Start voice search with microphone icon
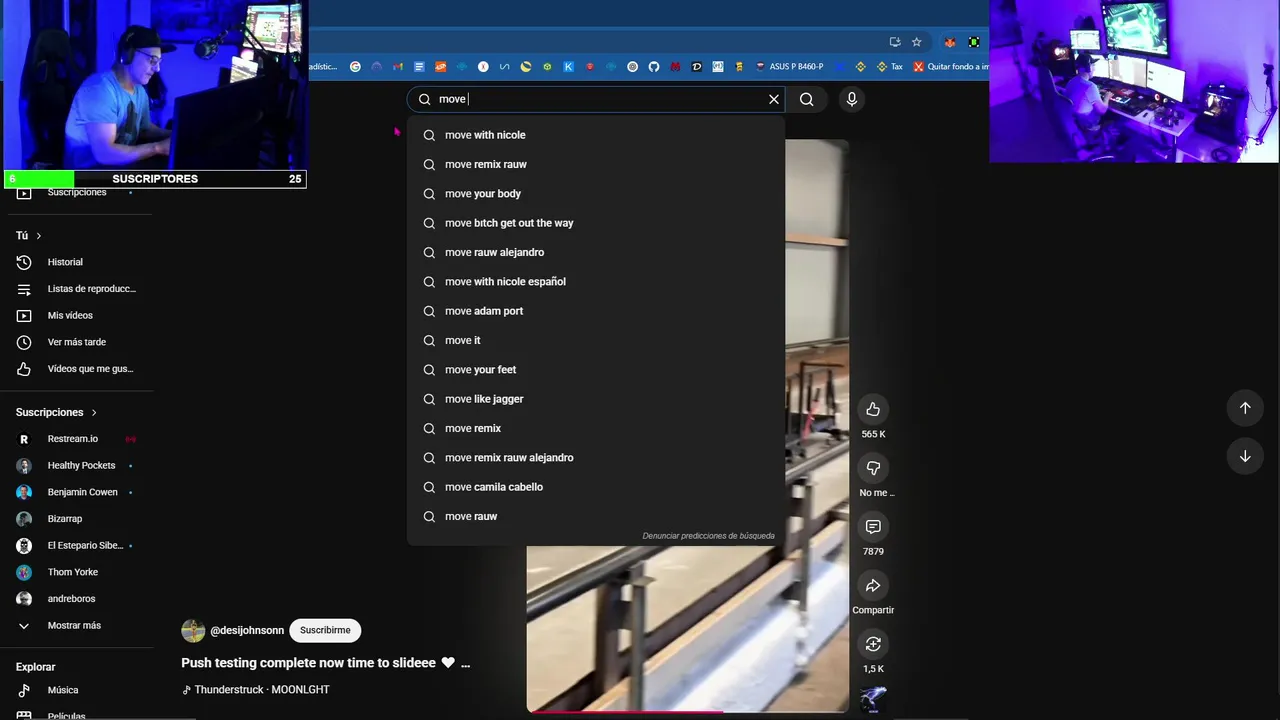 [852, 99]
